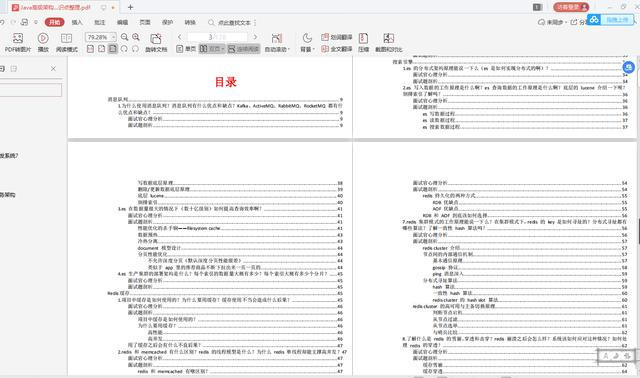640x378 pixels.
Task: Open 全文翻译 full-text translation
Action: (337, 49)
